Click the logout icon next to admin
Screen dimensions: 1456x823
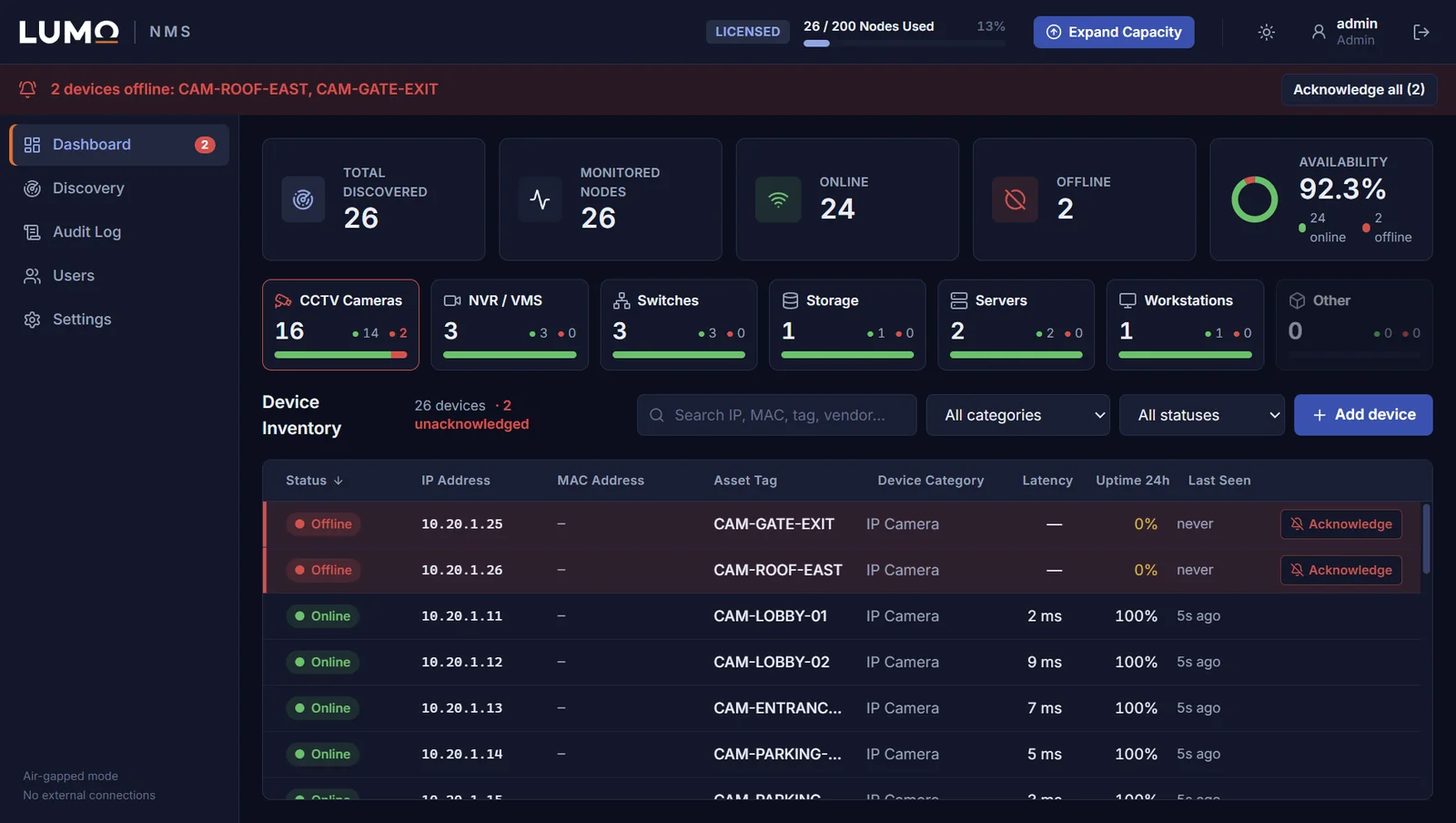pyautogui.click(x=1421, y=32)
